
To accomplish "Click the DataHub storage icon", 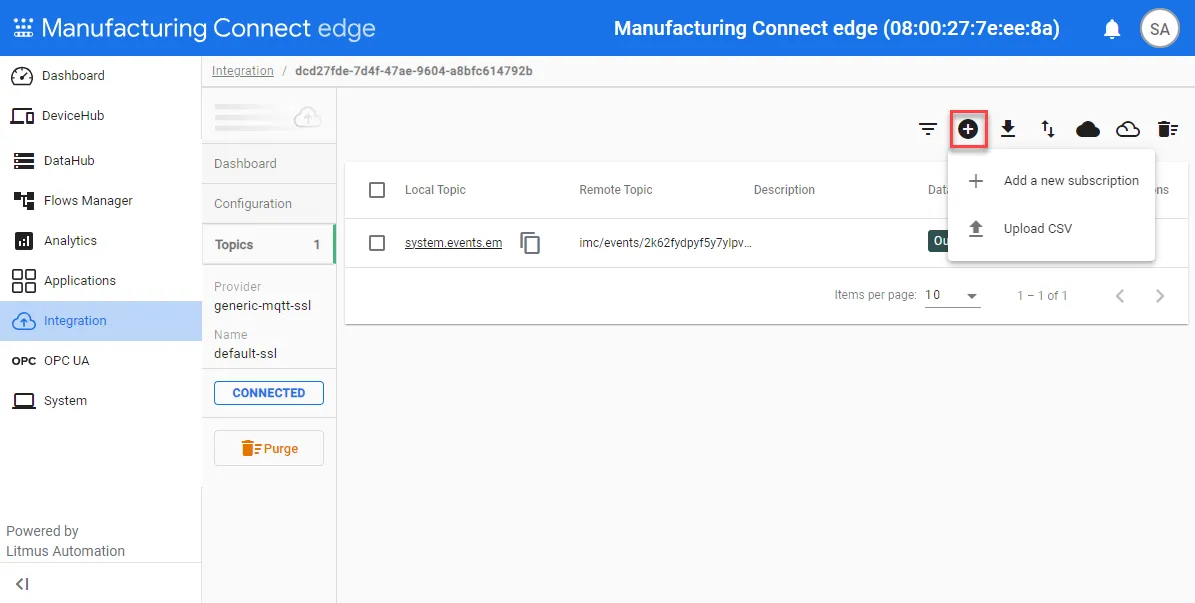I will pos(24,161).
